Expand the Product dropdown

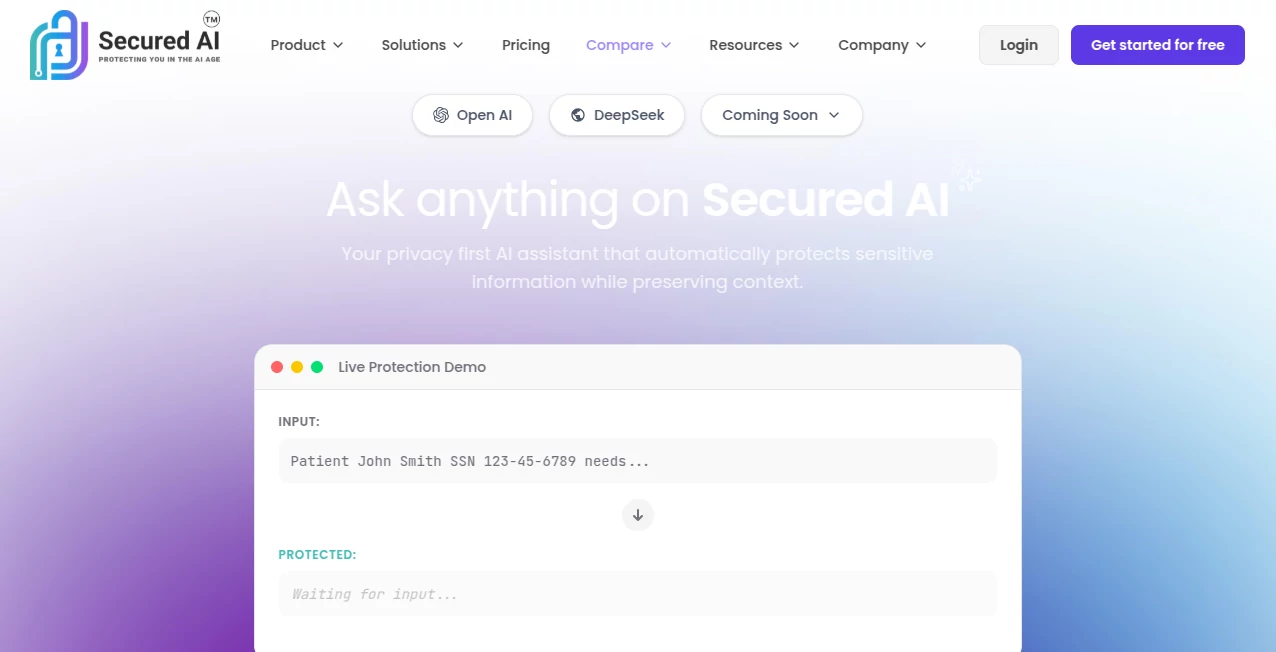point(306,45)
